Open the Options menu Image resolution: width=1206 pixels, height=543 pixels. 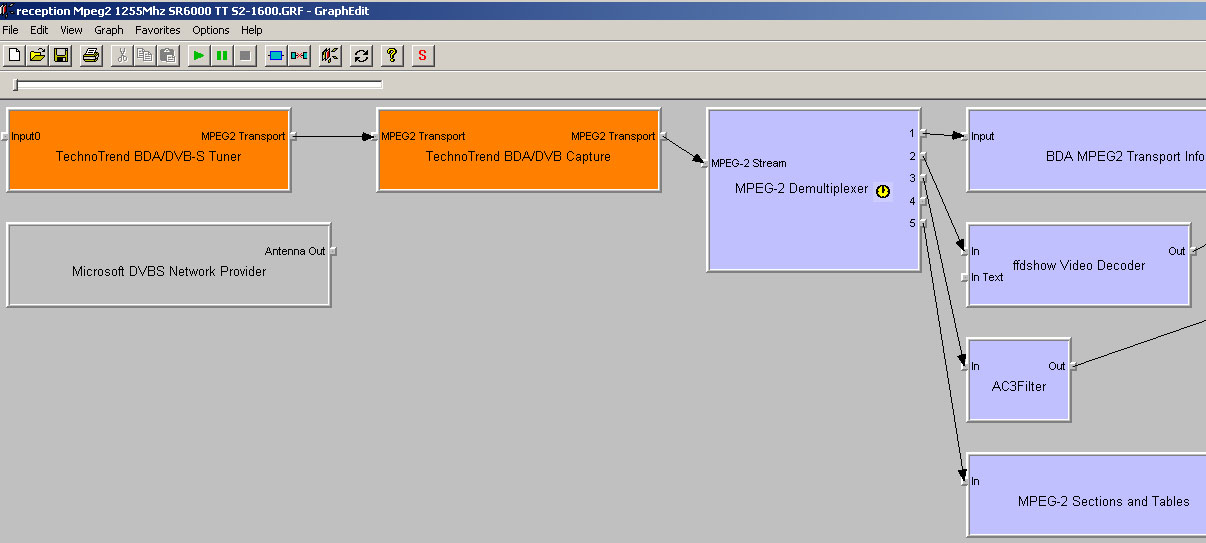click(211, 30)
